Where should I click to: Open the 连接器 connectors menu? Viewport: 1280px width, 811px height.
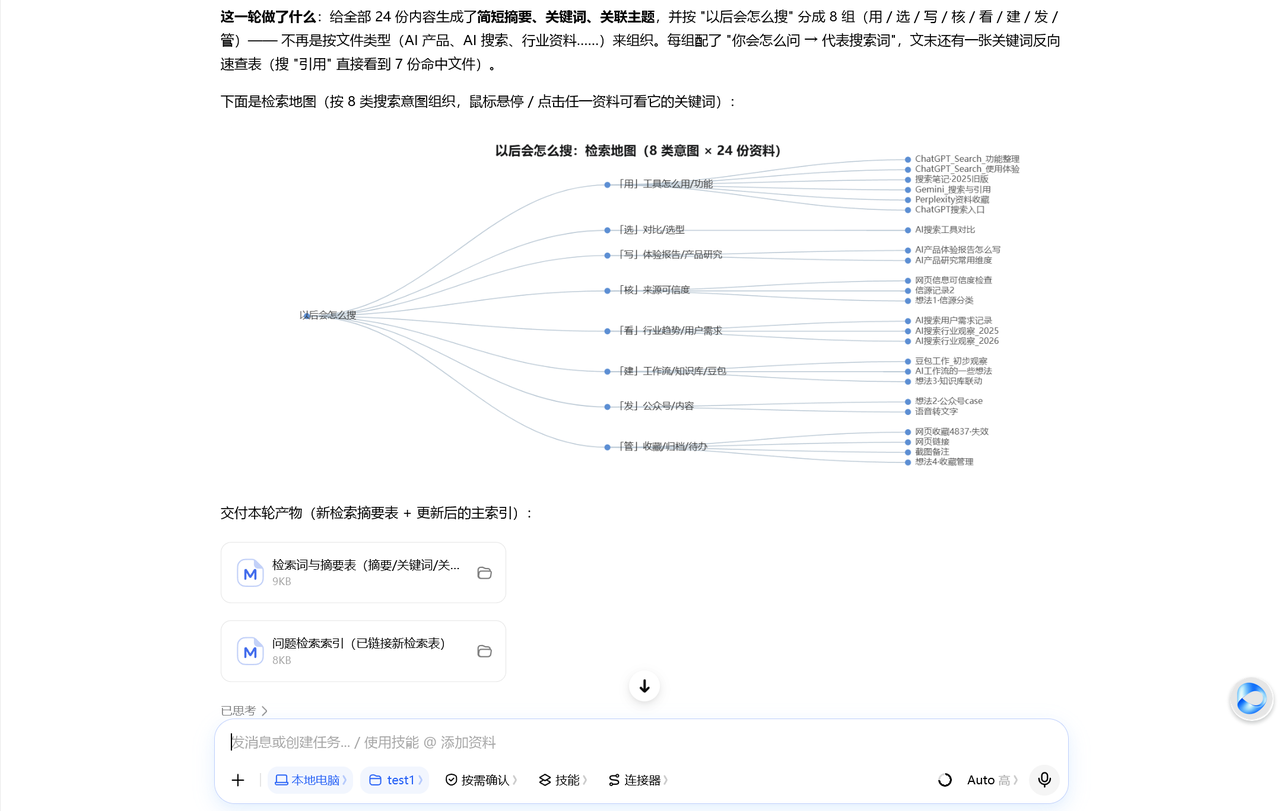click(x=638, y=780)
